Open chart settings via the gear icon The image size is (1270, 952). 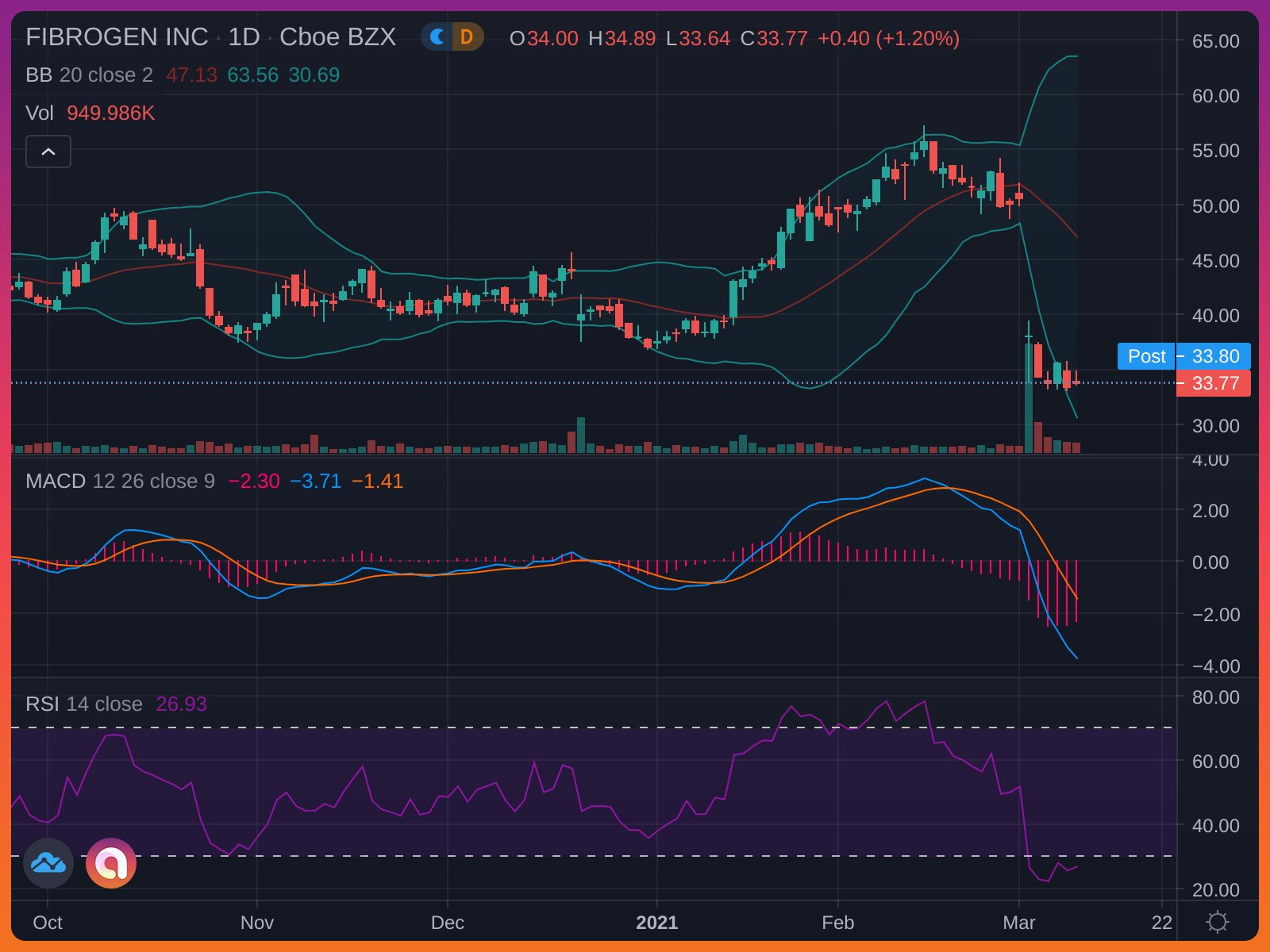(1217, 922)
